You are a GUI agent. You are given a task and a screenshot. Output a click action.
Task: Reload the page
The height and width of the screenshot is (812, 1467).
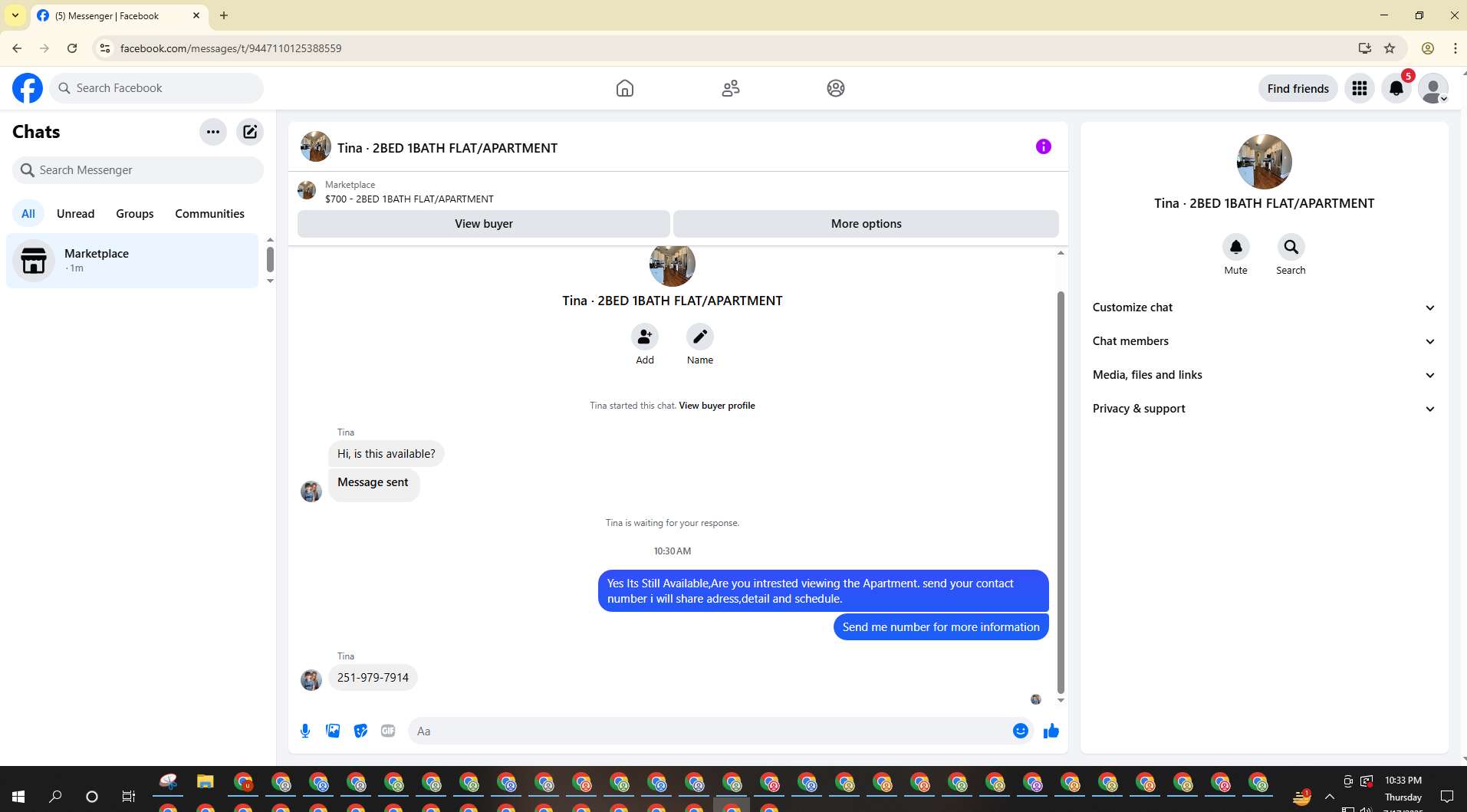coord(72,48)
